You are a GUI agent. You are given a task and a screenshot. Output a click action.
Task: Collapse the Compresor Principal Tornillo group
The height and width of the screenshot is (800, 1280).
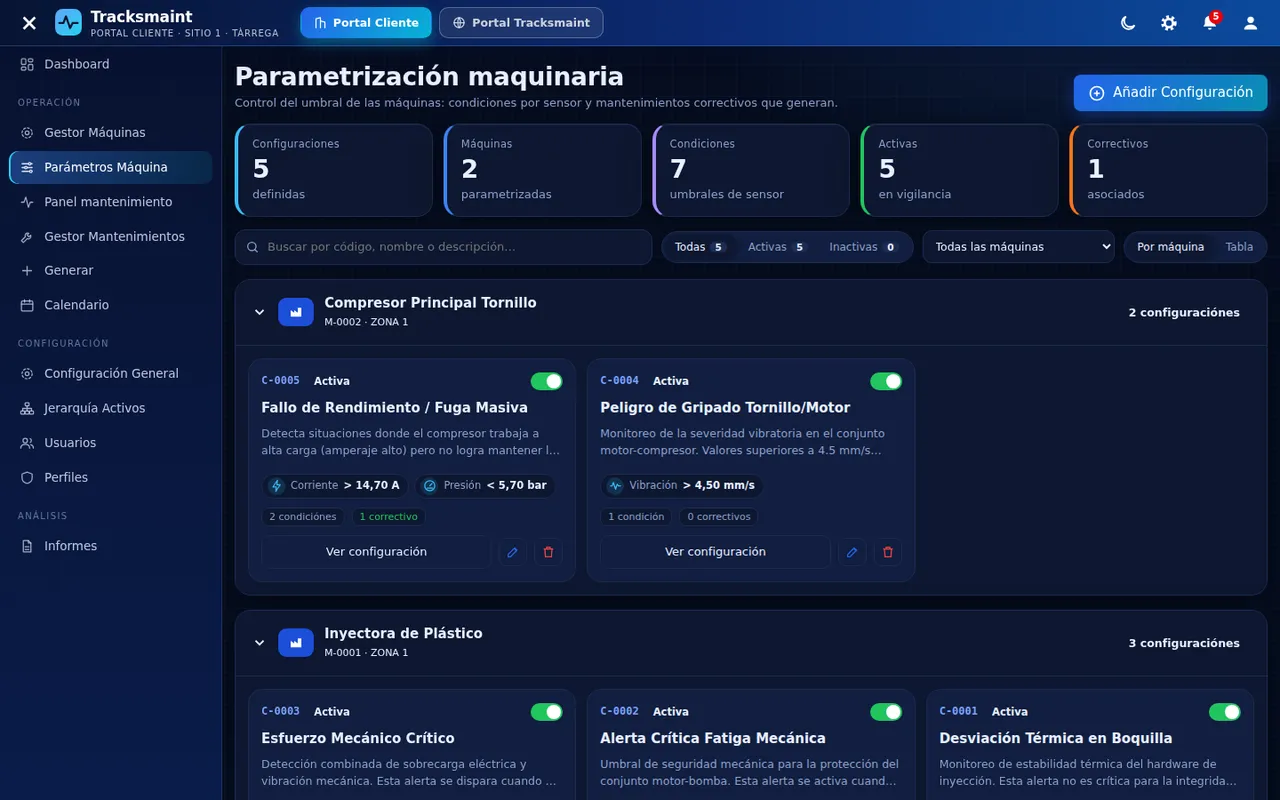click(260, 312)
